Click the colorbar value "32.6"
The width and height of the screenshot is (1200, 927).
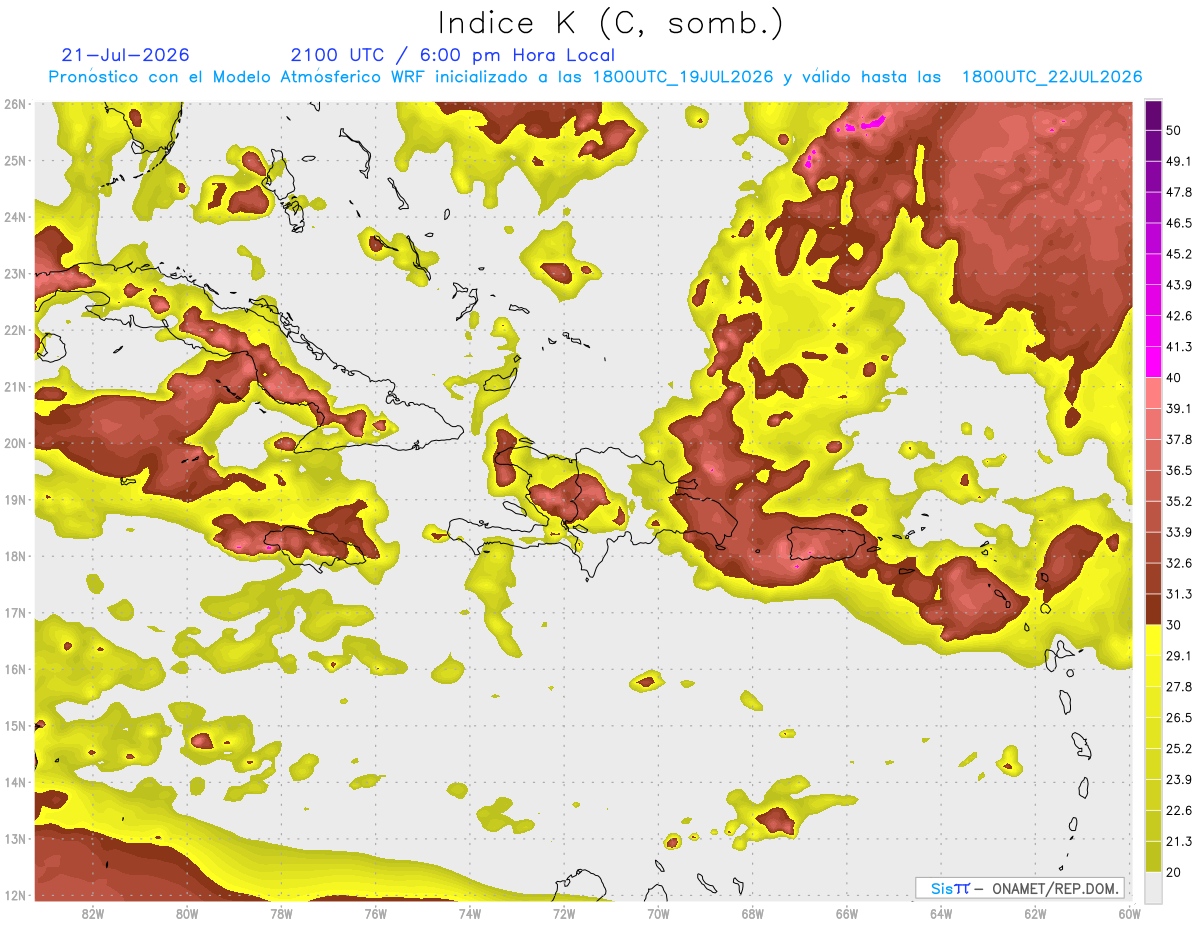coord(1179,563)
